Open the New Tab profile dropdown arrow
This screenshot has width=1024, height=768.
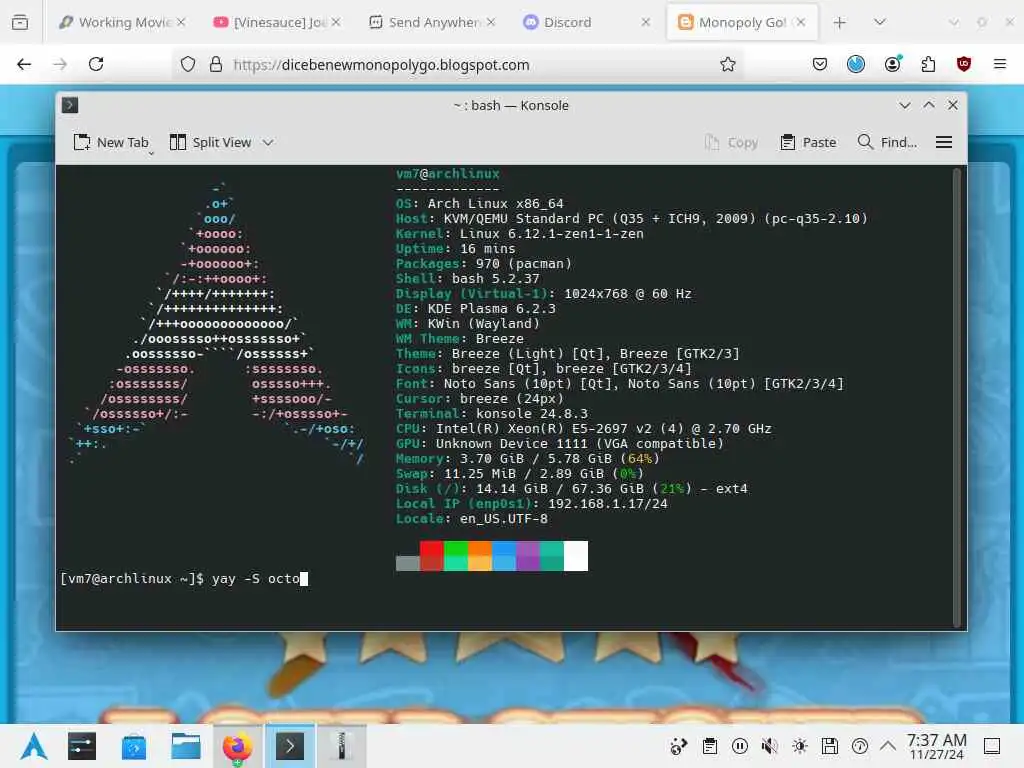[151, 152]
